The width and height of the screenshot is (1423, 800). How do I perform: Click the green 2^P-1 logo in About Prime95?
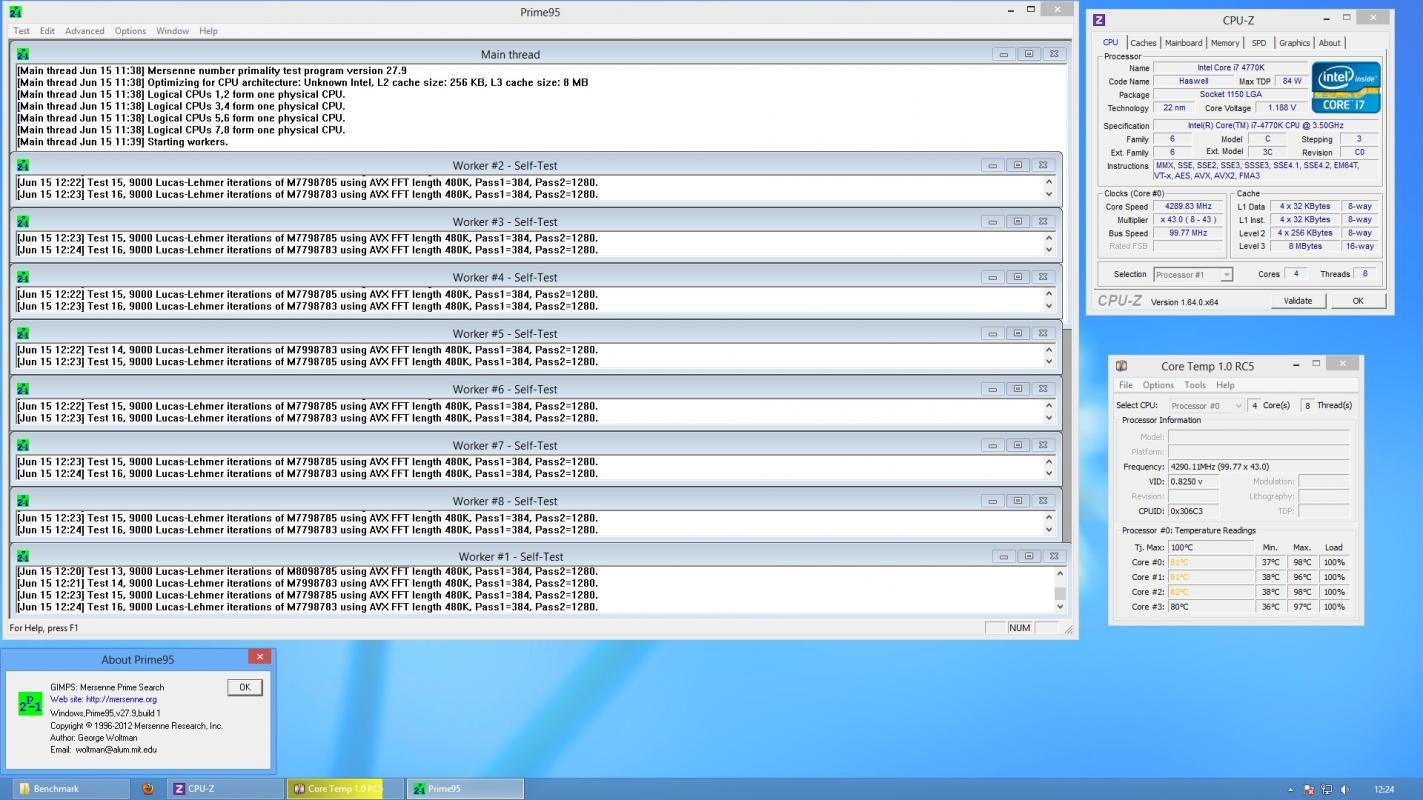30,703
